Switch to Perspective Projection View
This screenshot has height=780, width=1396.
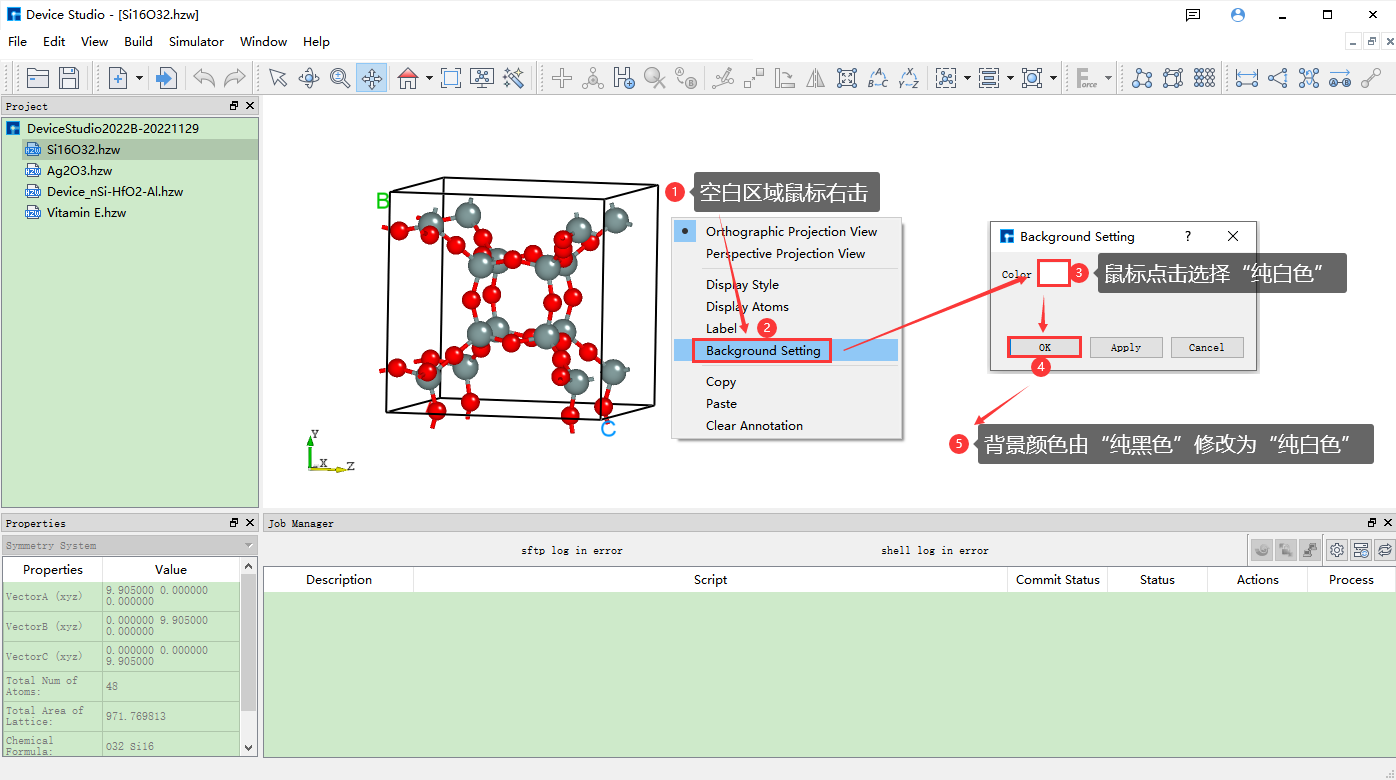coord(785,254)
